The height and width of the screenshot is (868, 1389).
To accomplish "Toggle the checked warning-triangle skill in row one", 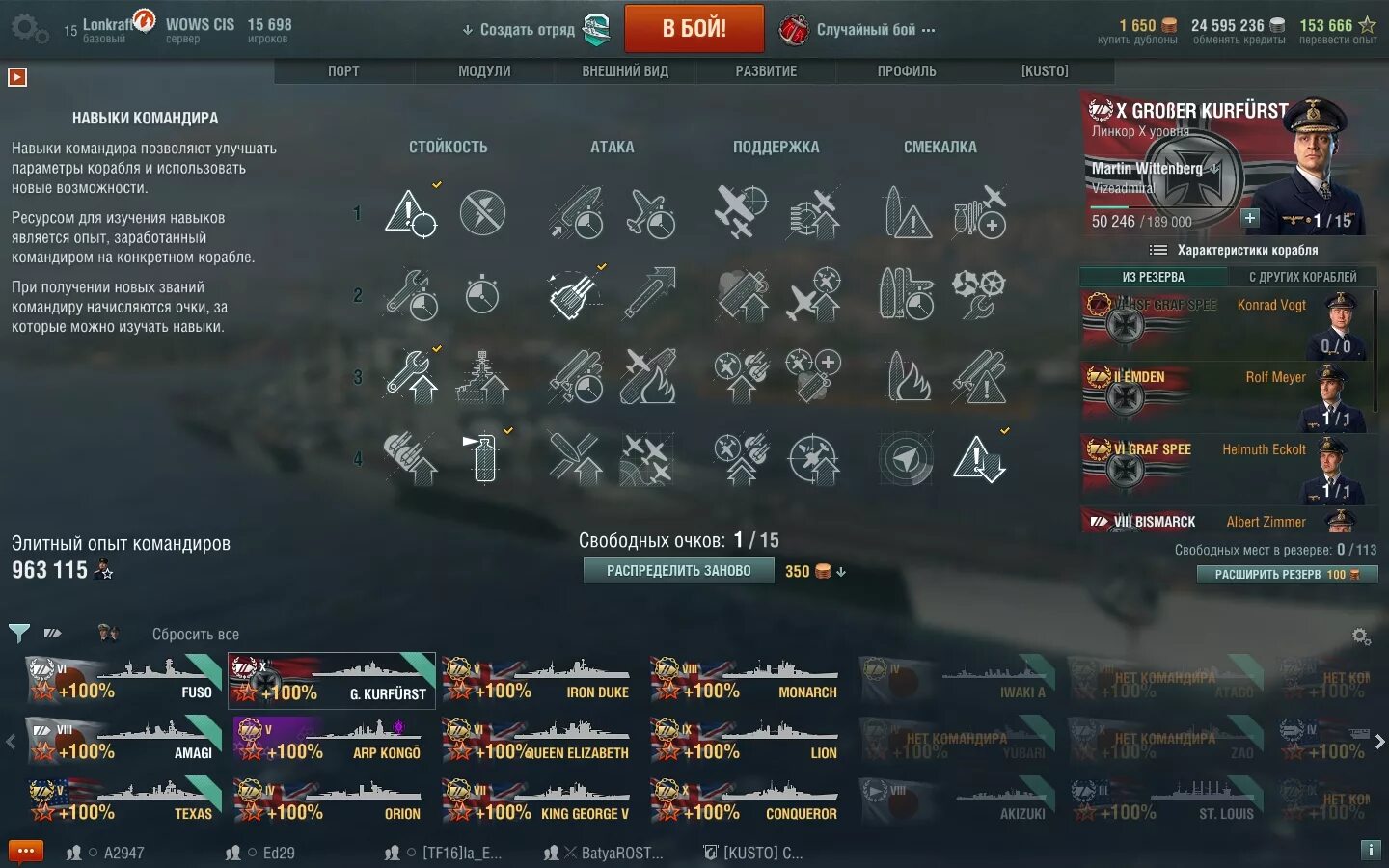I will 411,212.
